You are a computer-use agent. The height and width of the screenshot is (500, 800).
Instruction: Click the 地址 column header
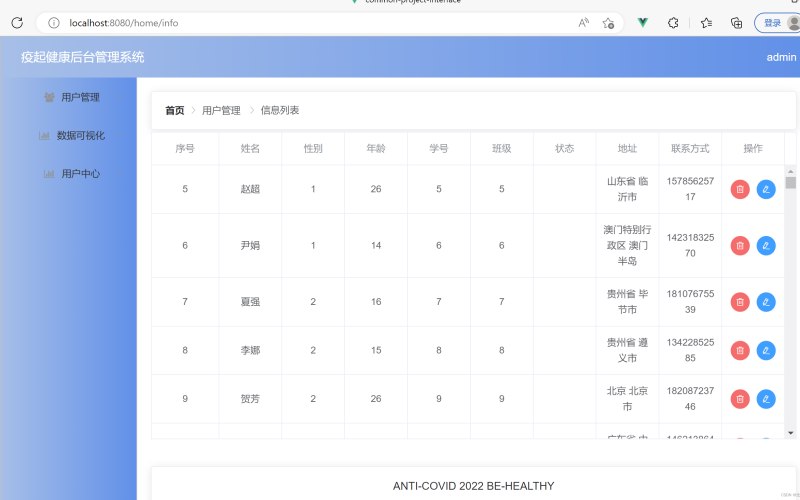pyautogui.click(x=627, y=148)
